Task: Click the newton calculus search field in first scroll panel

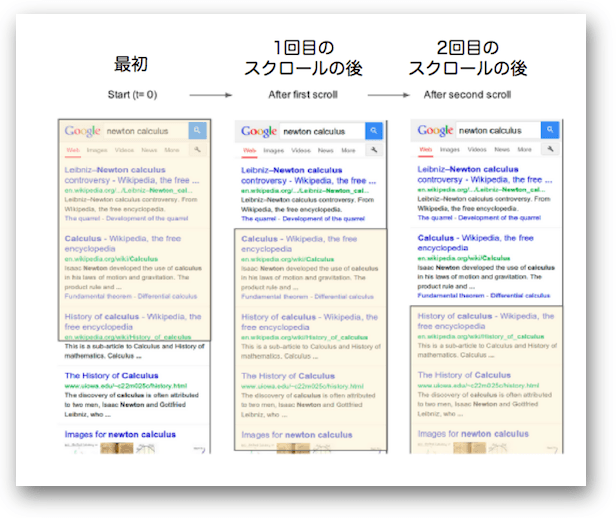Action: coord(323,132)
